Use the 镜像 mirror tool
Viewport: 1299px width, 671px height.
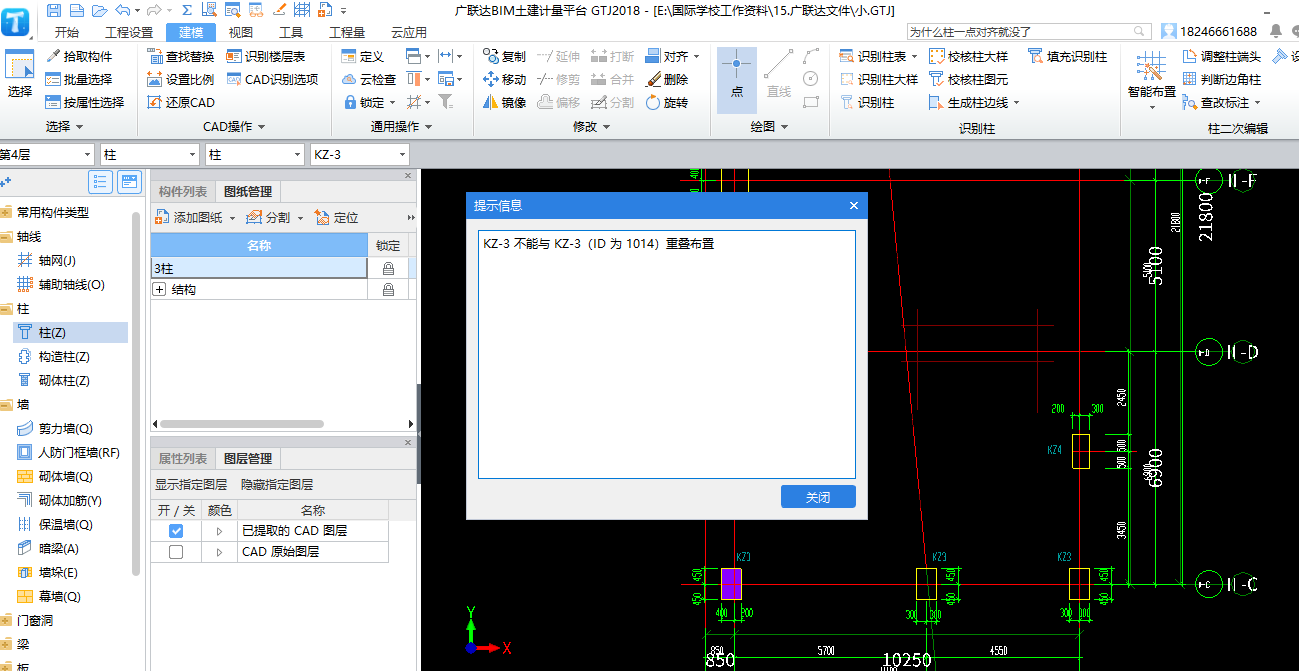click(504, 102)
